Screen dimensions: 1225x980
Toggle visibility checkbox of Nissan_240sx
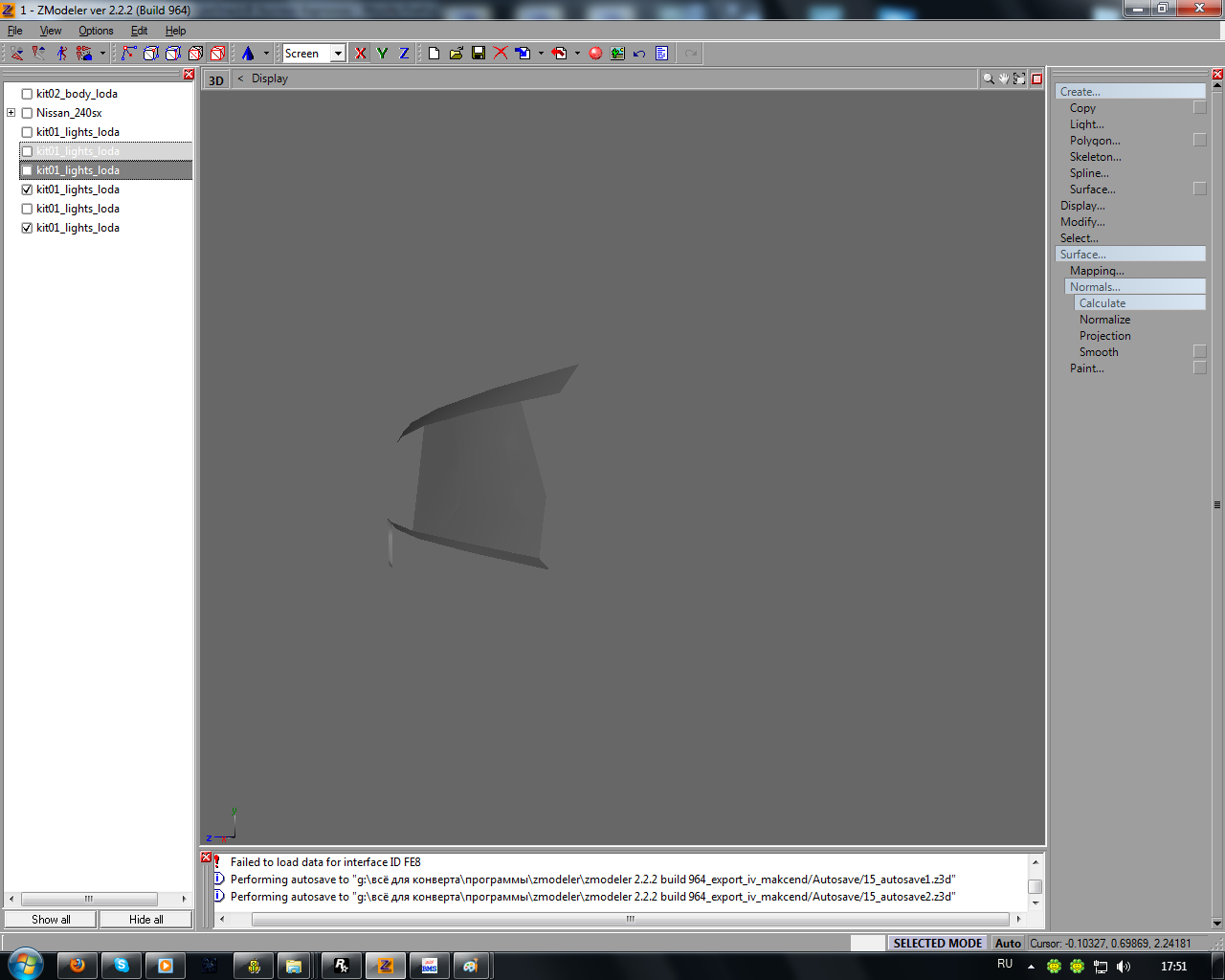coord(27,113)
